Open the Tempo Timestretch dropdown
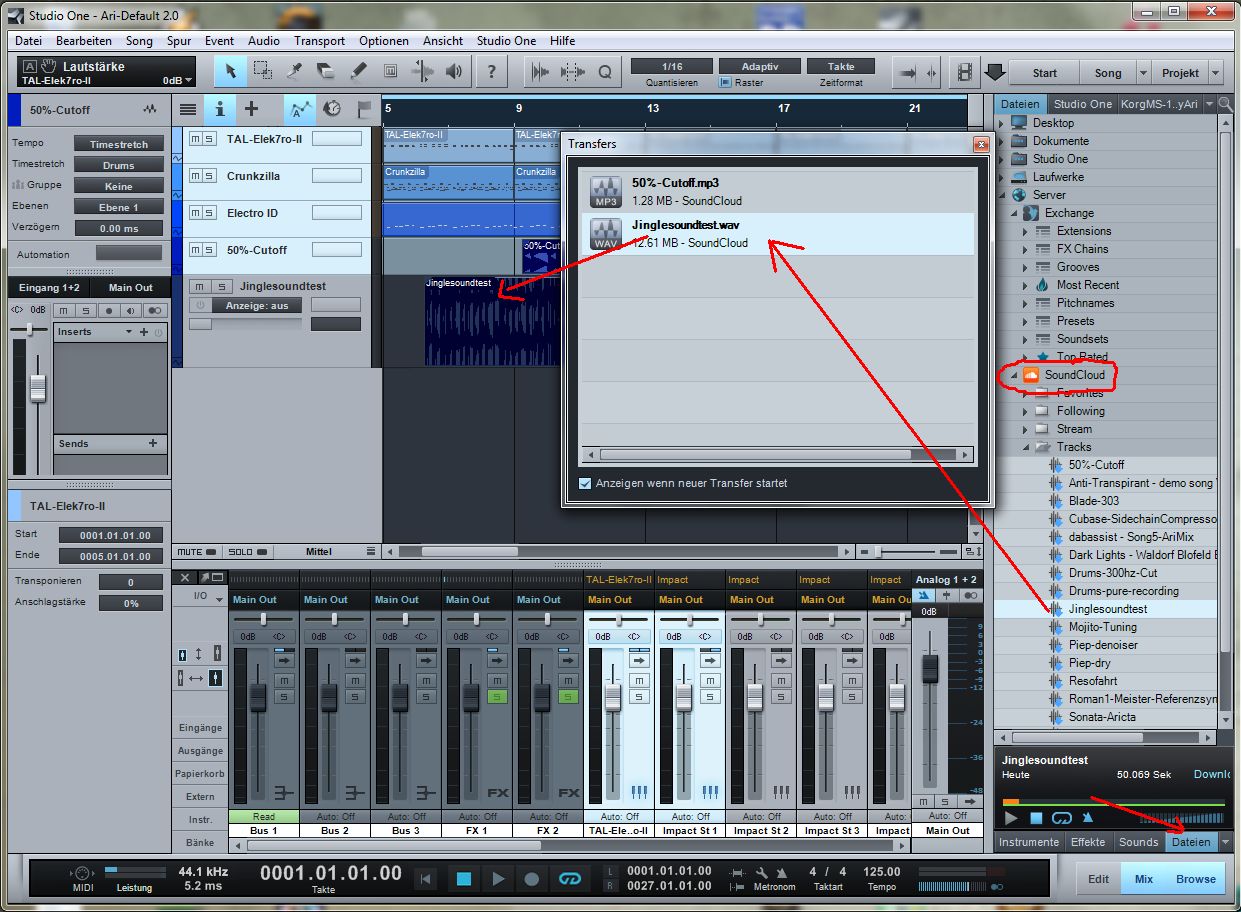Screen dimensions: 1241x912 coord(118,144)
